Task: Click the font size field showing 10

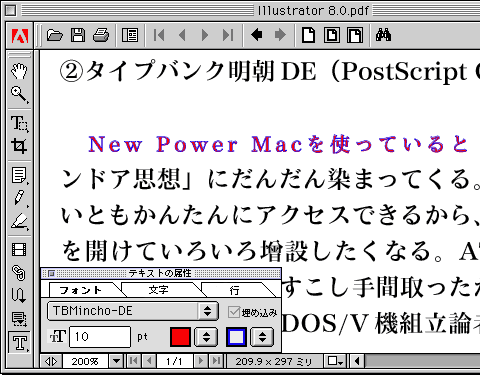Action: 100,337
